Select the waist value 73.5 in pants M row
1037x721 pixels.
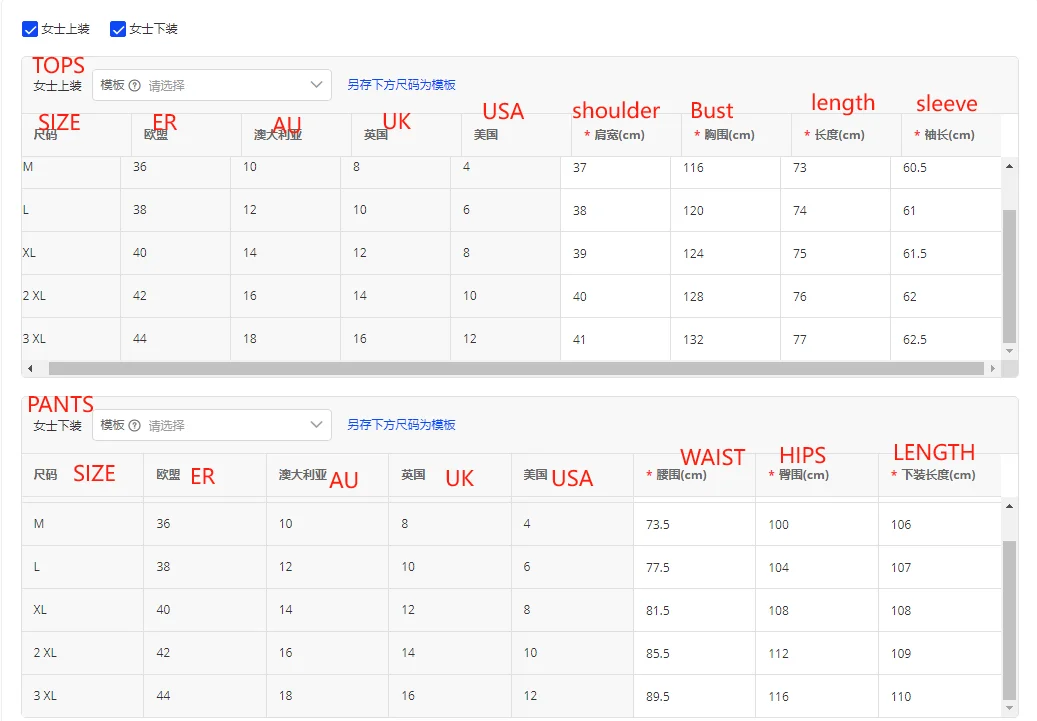(x=658, y=524)
